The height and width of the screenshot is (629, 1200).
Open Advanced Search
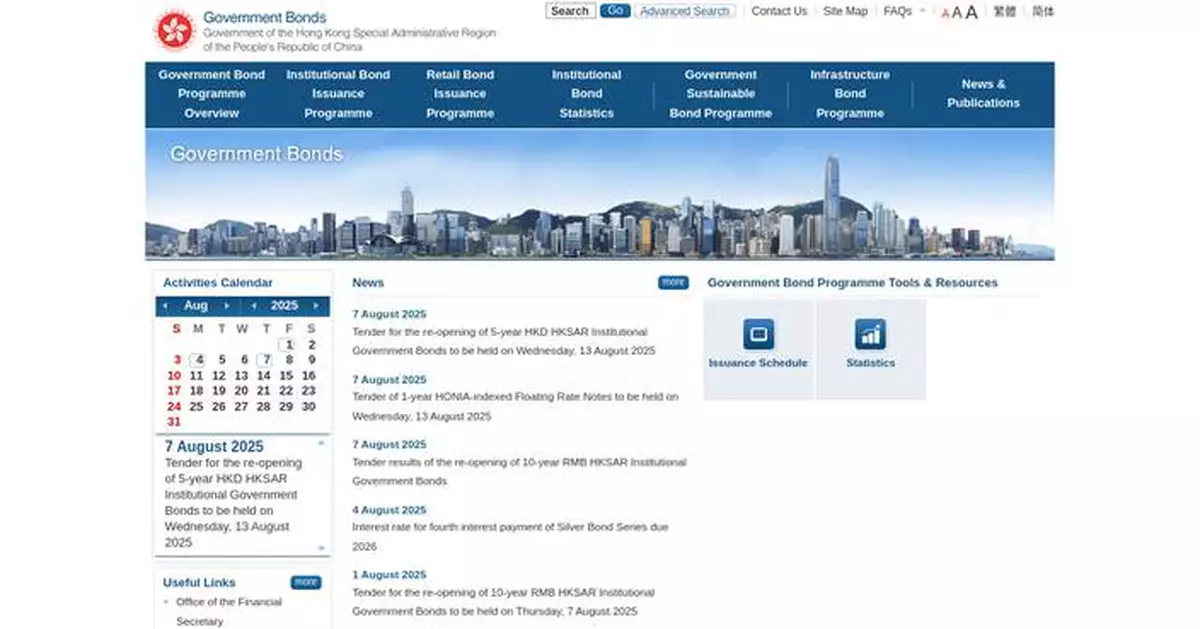point(684,10)
